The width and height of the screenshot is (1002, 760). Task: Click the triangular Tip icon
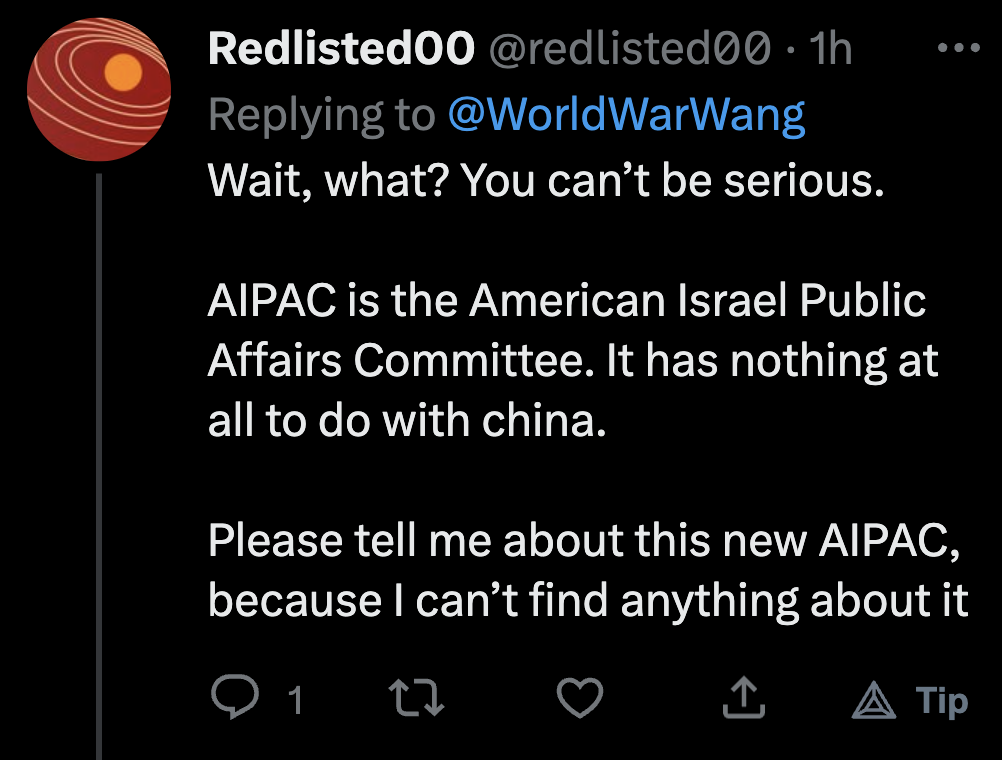coord(873,701)
